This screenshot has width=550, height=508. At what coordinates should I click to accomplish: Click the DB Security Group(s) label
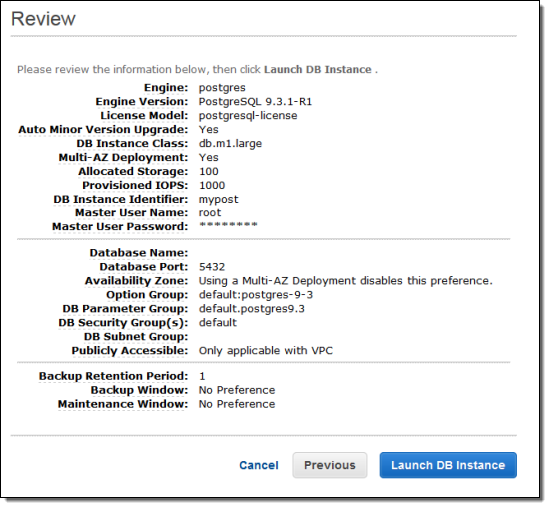pos(123,323)
